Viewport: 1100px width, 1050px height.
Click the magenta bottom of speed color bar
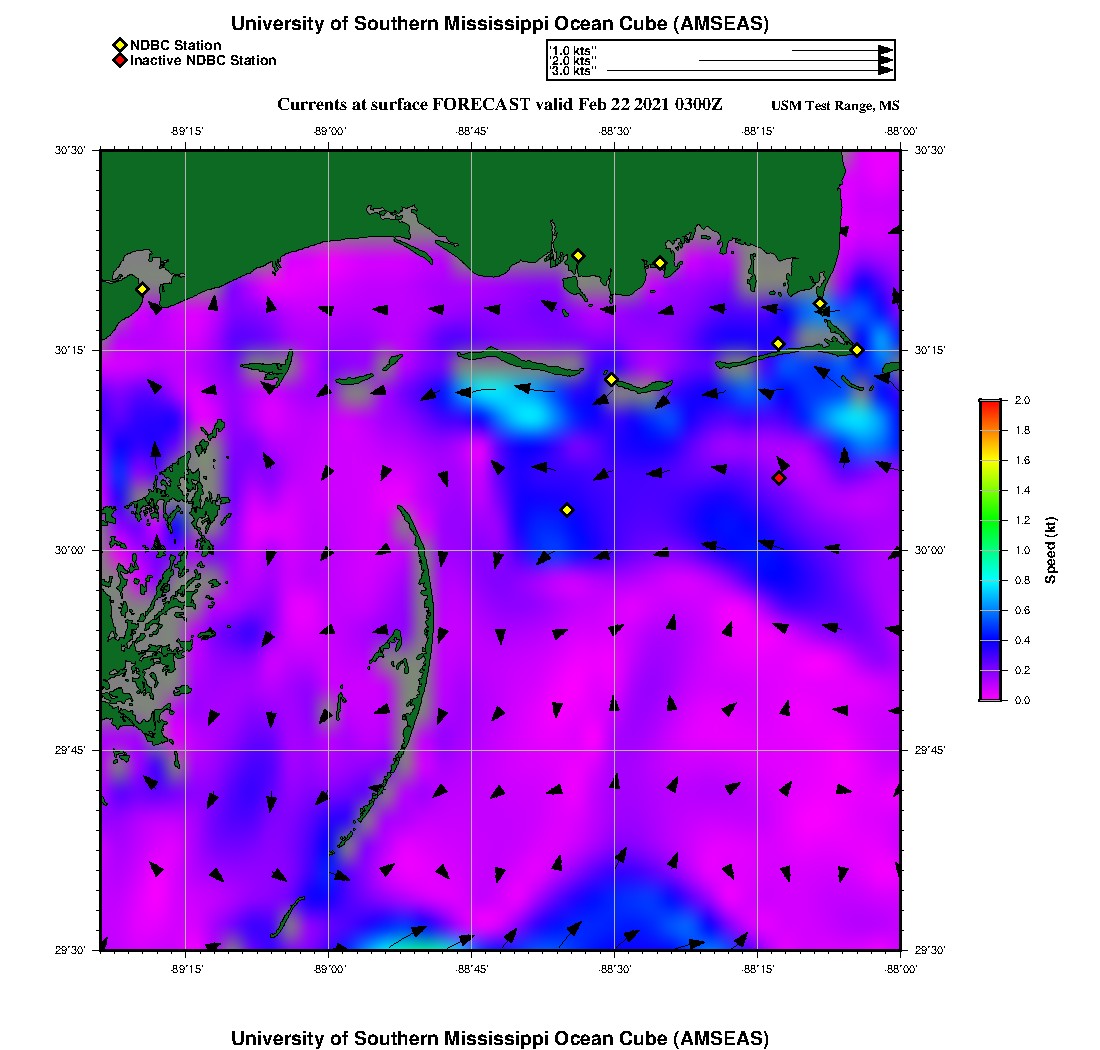990,695
